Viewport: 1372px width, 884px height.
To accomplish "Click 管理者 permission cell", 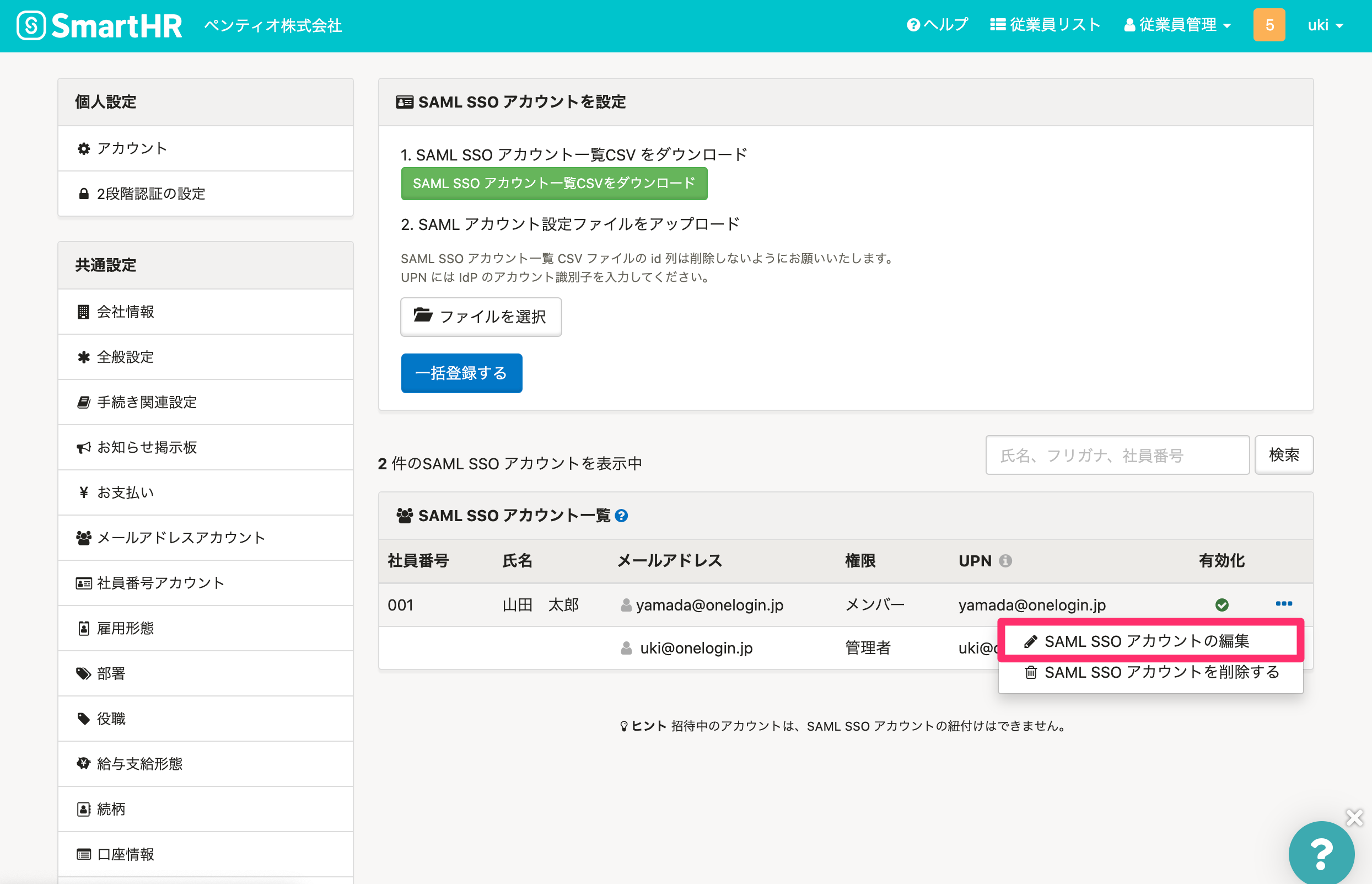I will coord(868,648).
